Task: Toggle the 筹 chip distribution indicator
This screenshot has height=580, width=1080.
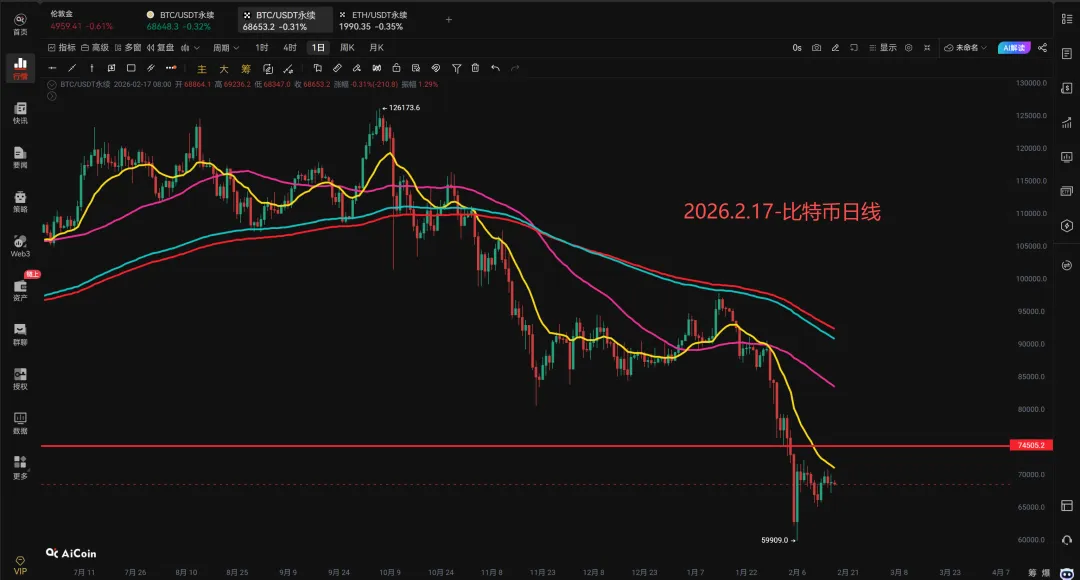Action: [246, 69]
